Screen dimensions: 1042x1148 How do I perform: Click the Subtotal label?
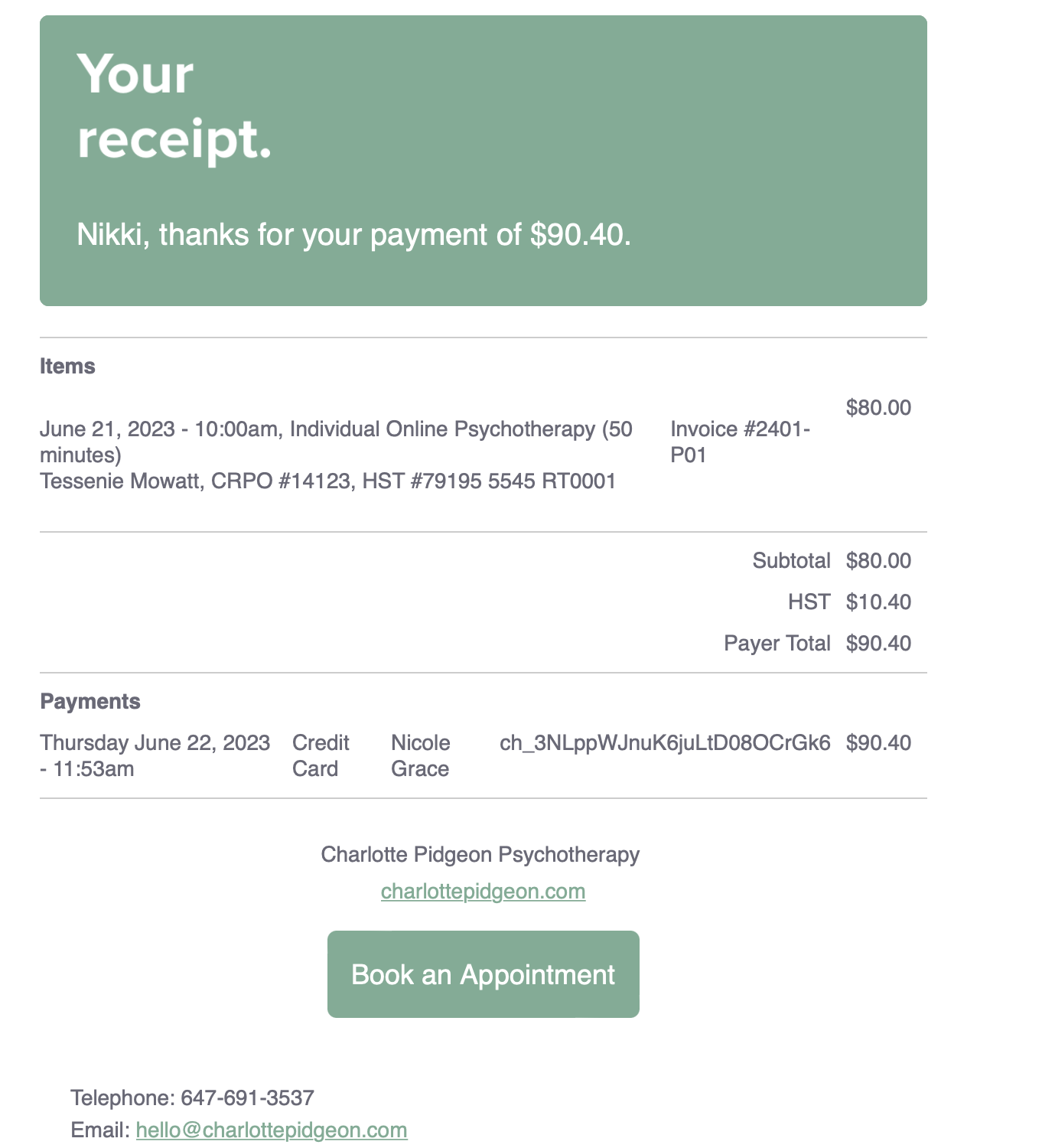click(x=791, y=561)
